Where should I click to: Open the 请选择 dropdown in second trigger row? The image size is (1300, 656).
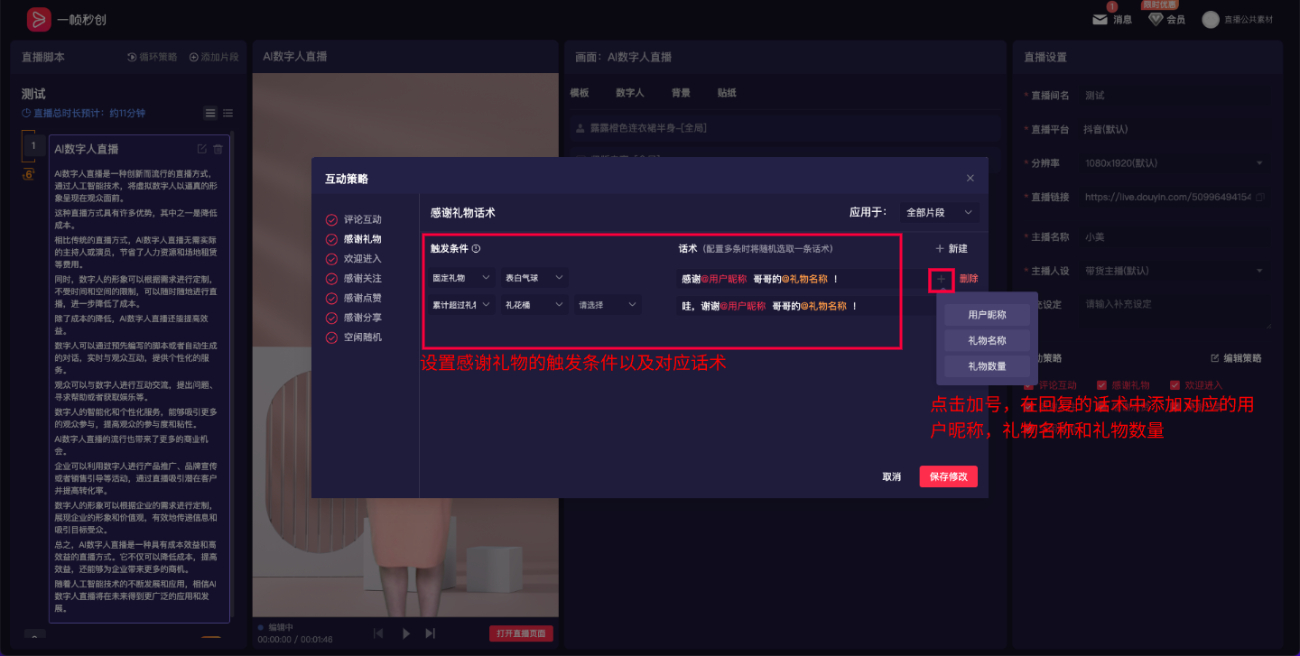608,305
